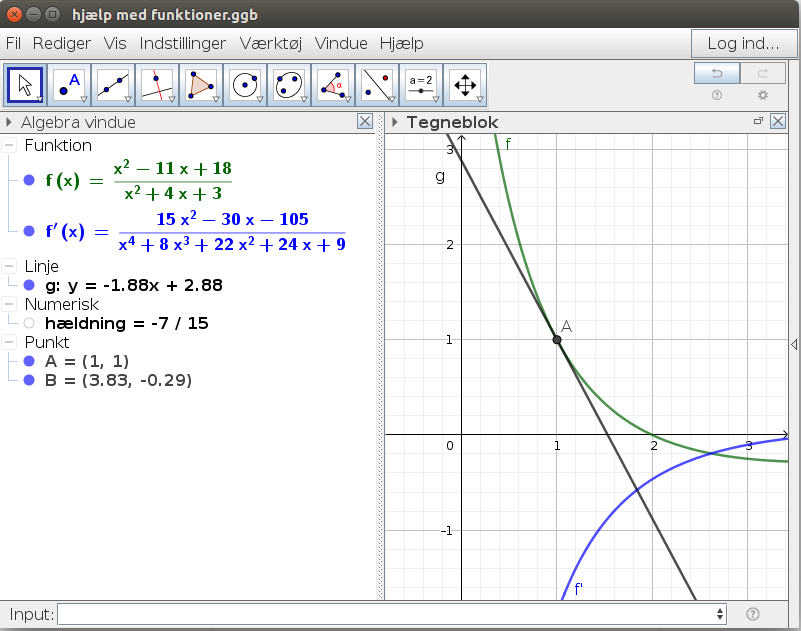801x631 pixels.
Task: Select the New Point tool
Action: 69,85
